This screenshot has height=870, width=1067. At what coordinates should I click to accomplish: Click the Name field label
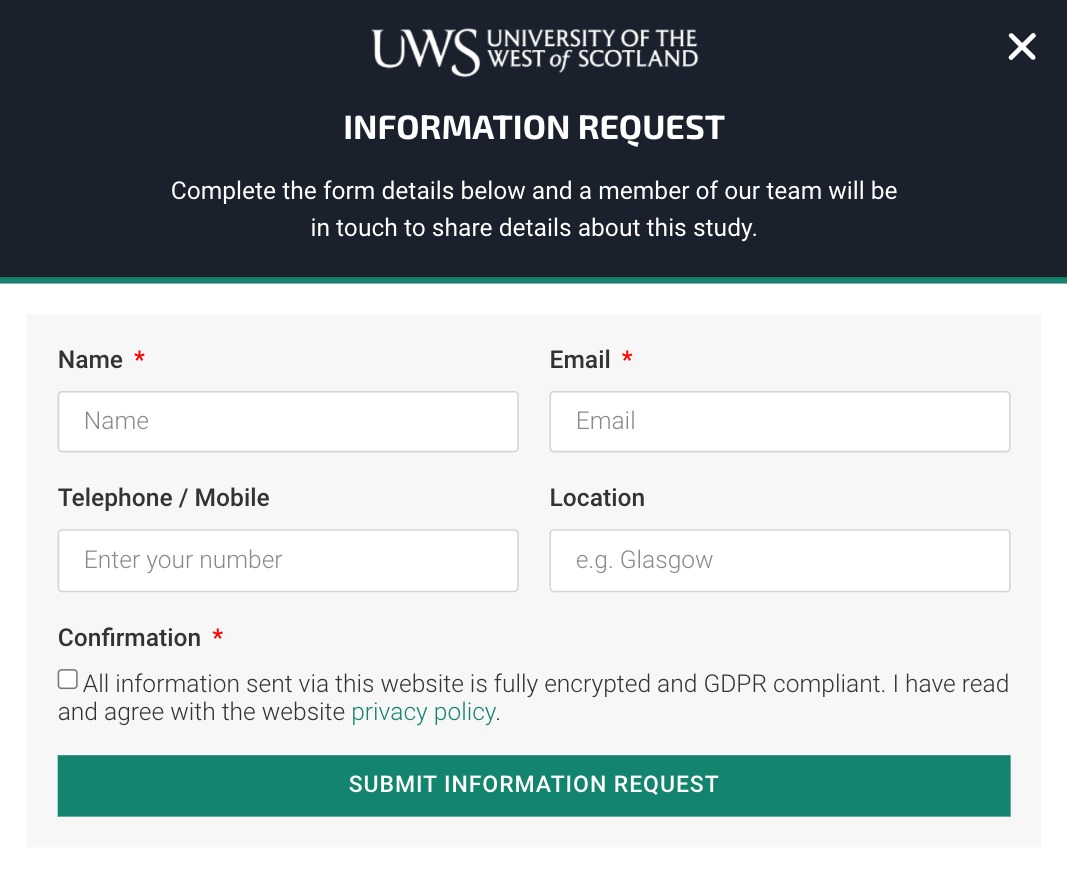coord(90,360)
